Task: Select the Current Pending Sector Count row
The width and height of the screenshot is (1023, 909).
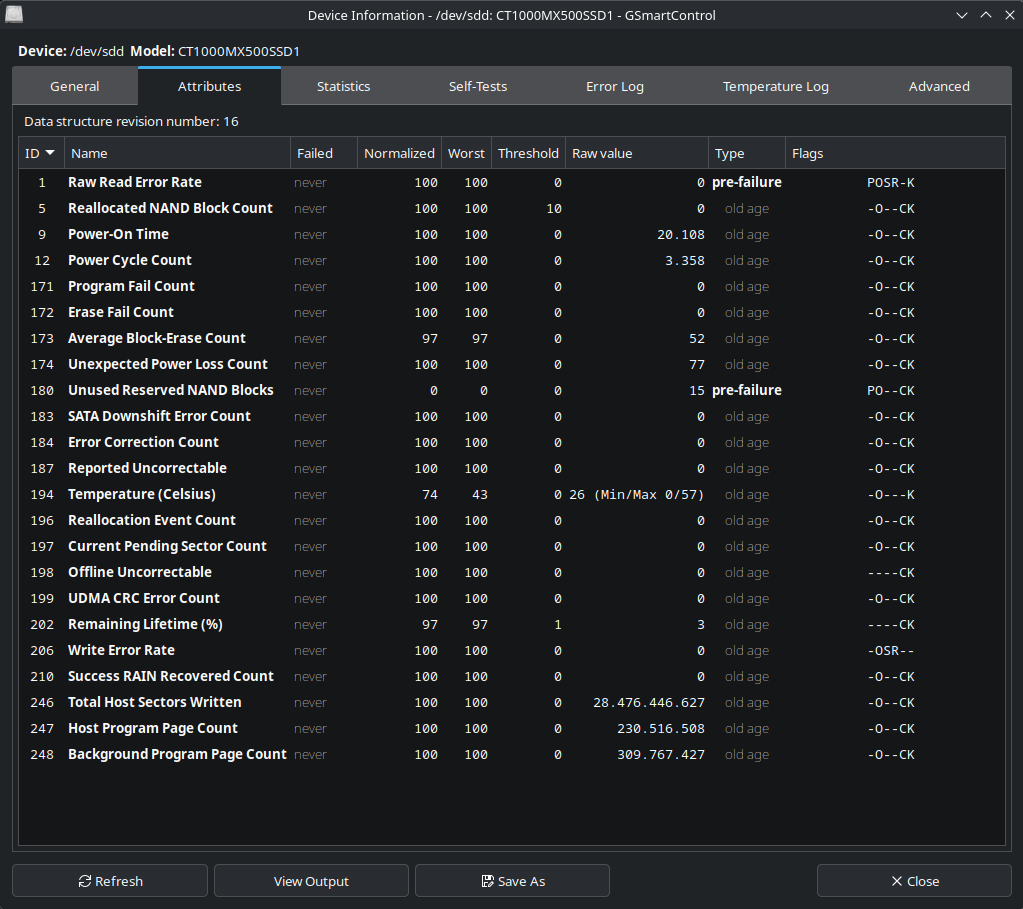Action: coord(512,546)
